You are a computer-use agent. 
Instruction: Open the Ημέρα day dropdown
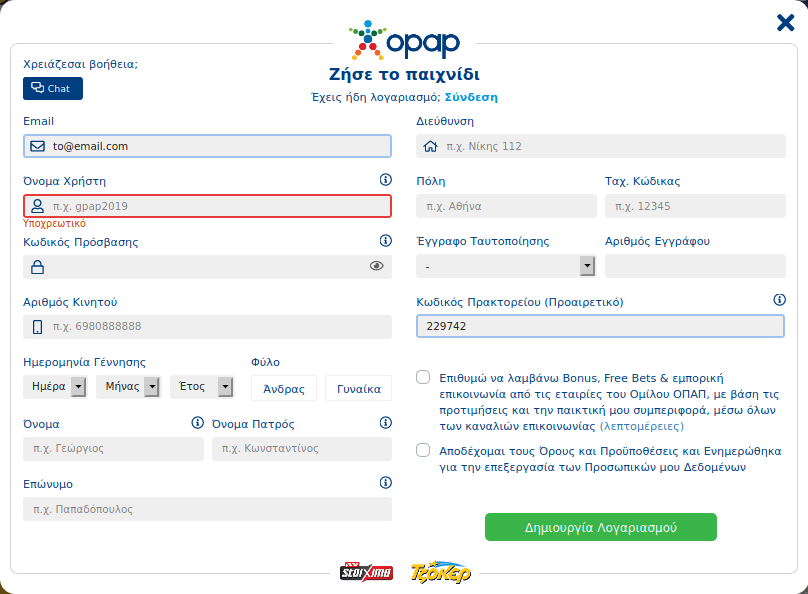point(55,386)
